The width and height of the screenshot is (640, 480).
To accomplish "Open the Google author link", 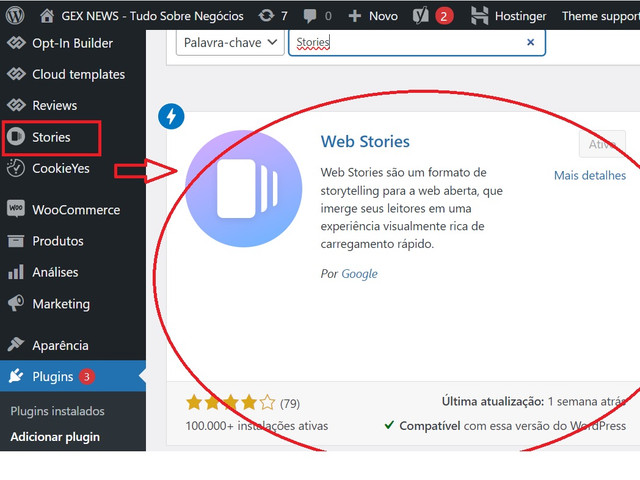I will 359,273.
